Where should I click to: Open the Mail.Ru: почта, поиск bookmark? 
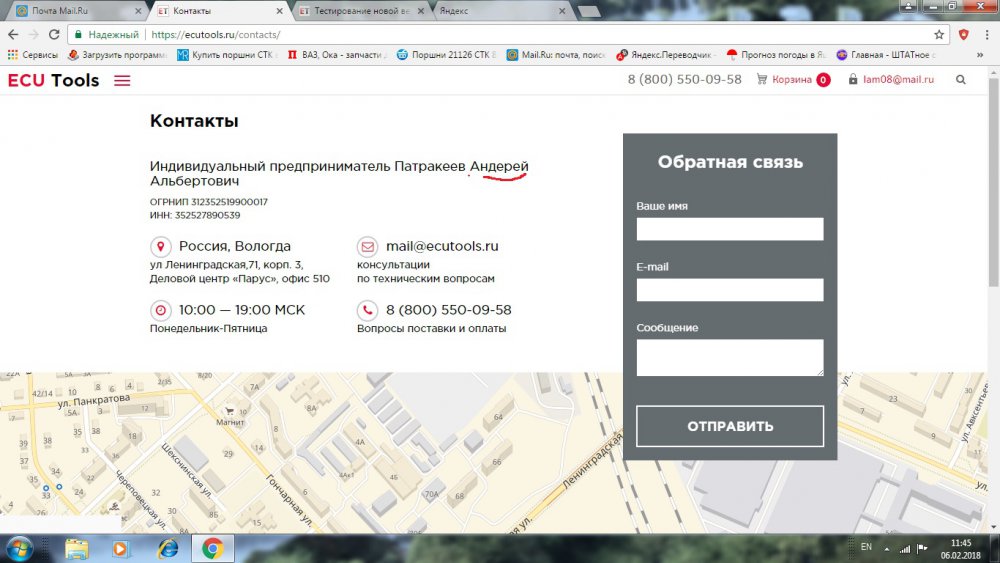click(556, 55)
